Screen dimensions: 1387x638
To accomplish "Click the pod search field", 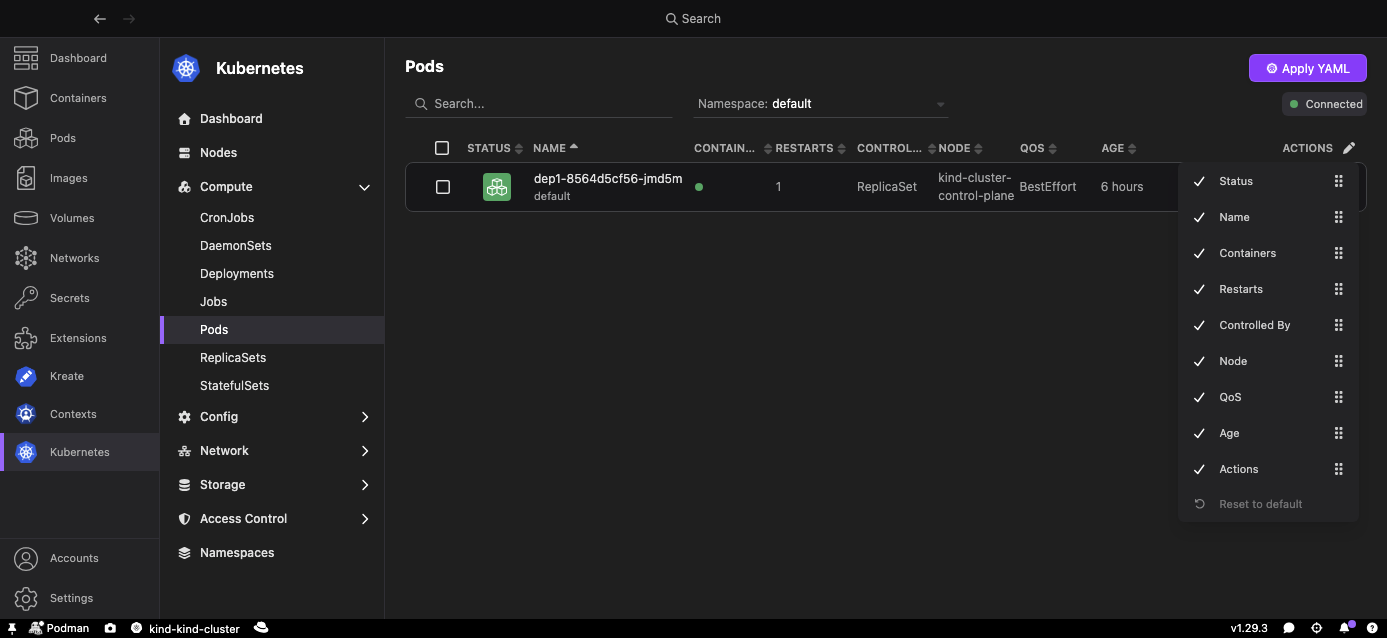I will coord(539,104).
